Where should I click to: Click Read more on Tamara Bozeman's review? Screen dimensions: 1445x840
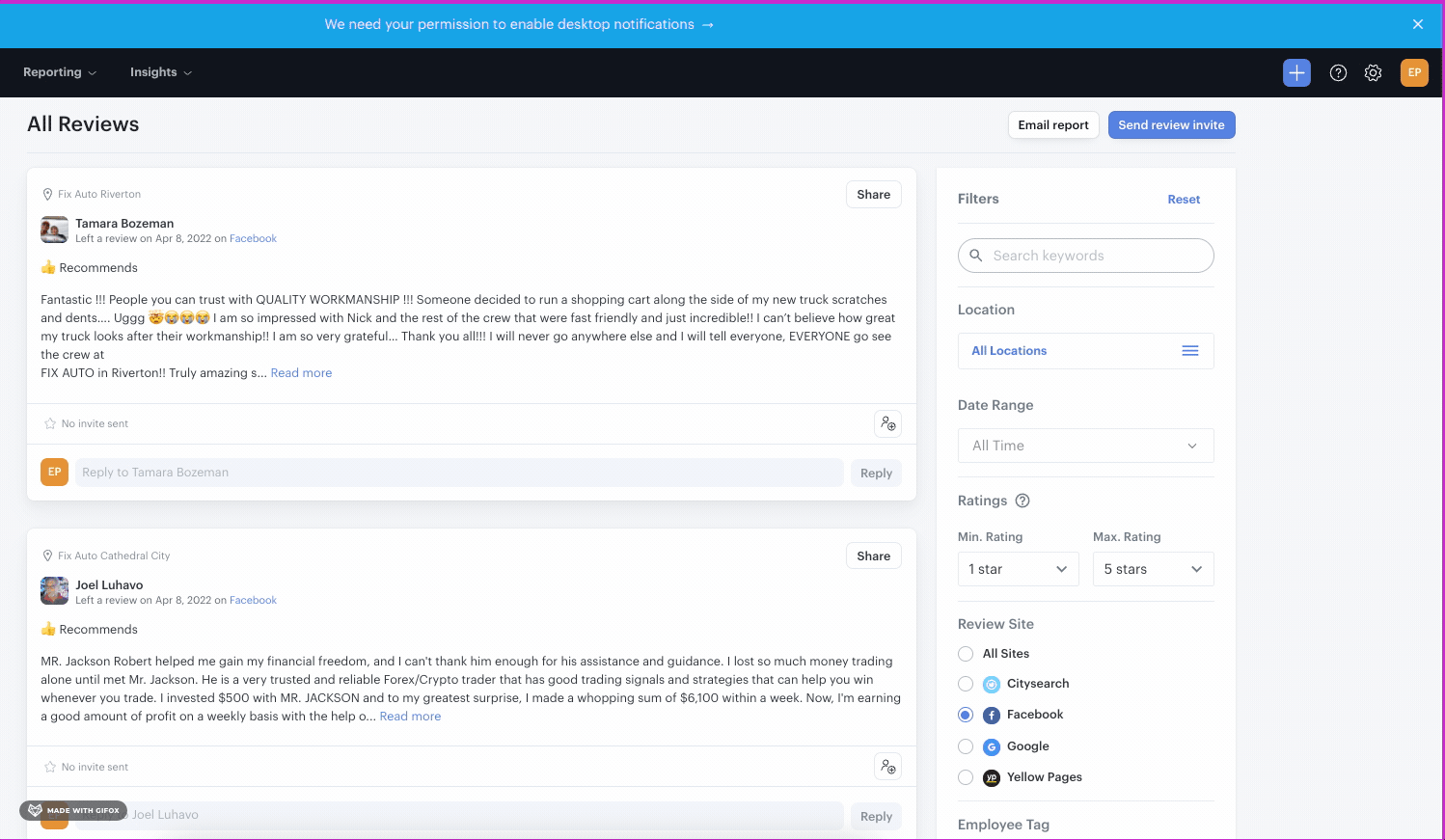301,373
